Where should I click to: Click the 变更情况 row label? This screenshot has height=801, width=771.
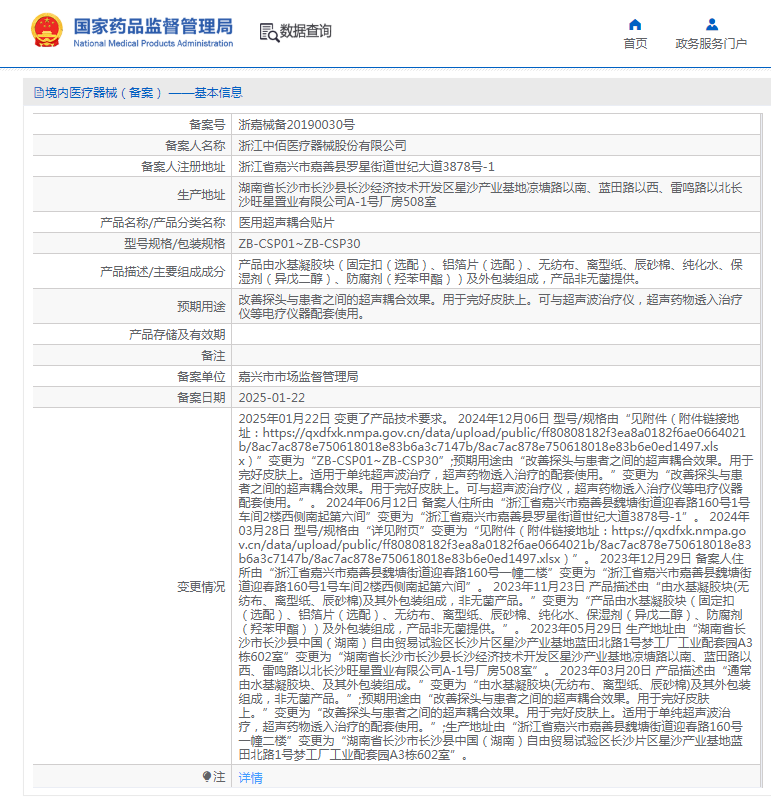coord(201,587)
